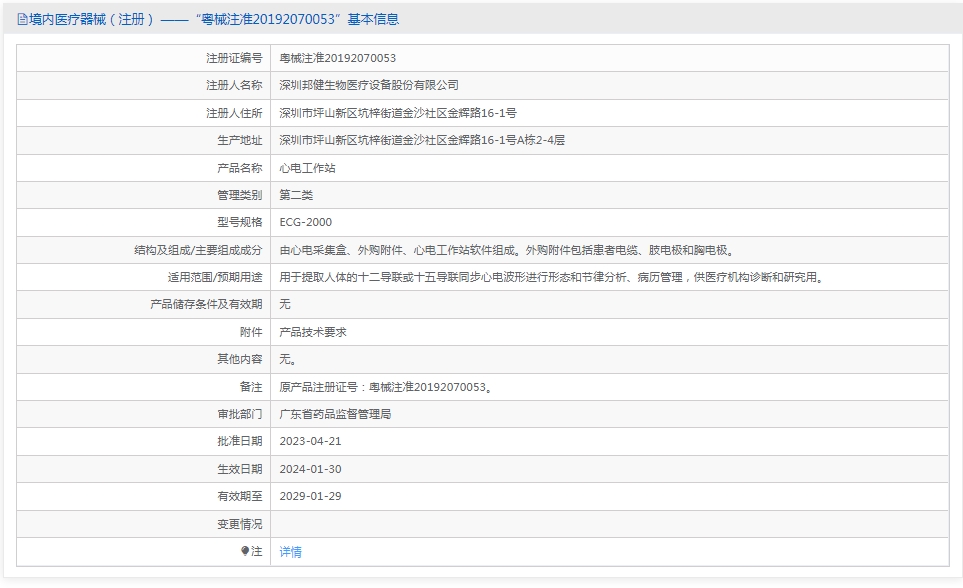Click the label 备注
This screenshot has height=588, width=963.
[251, 387]
